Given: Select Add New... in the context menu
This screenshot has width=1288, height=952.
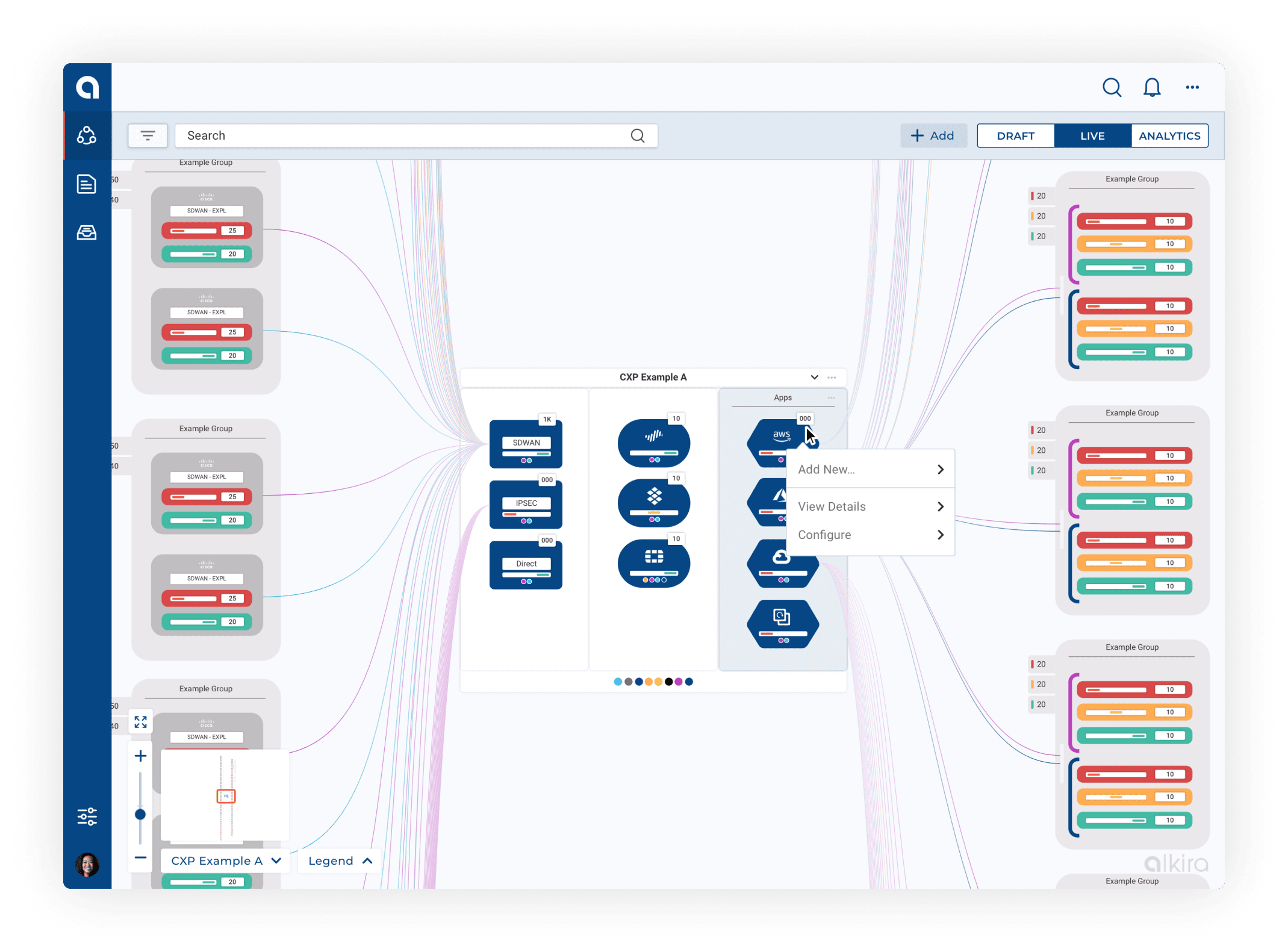Looking at the screenshot, I should 827,469.
